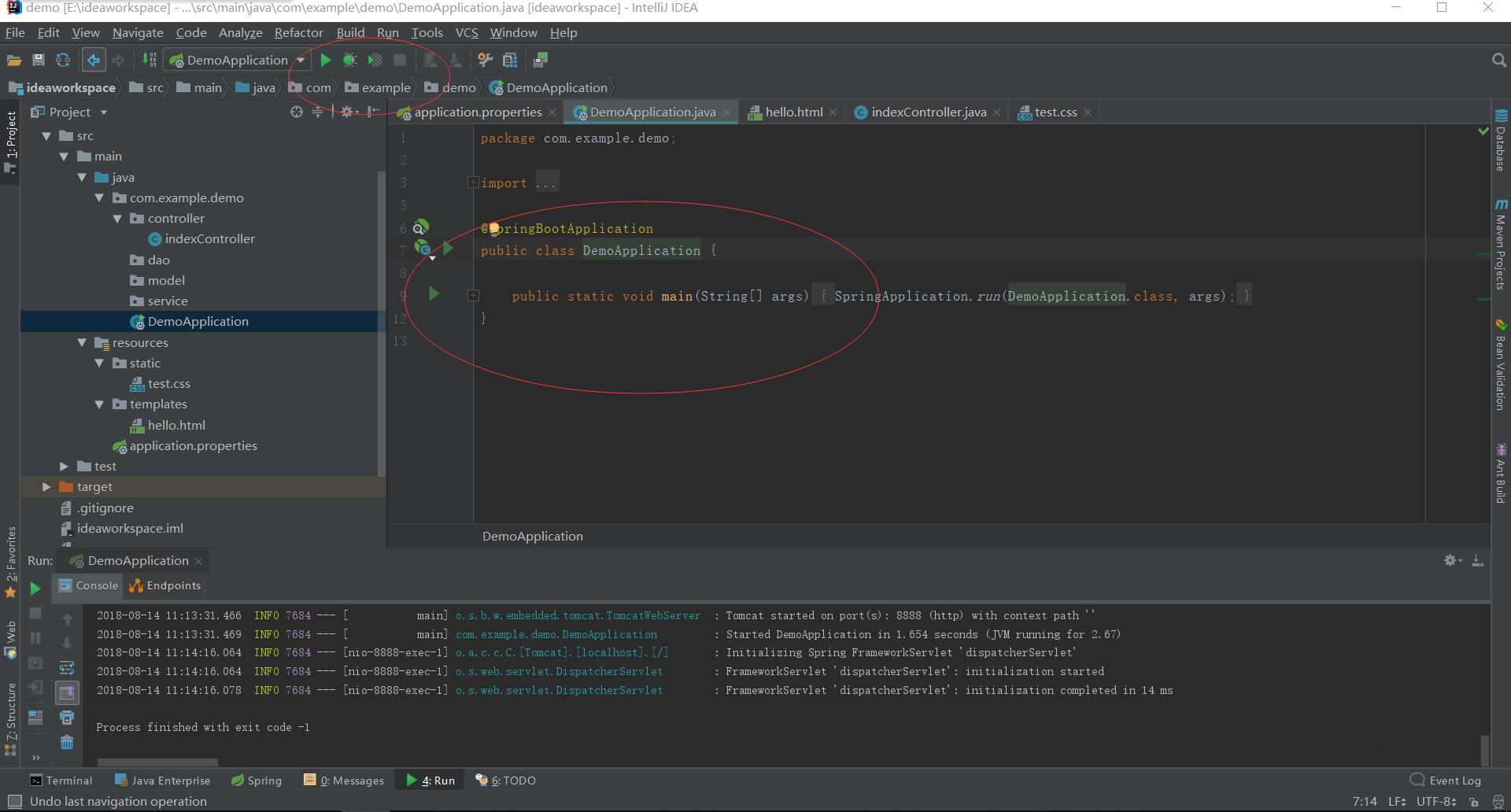Start debugging with the toolbar bug icon

350,60
